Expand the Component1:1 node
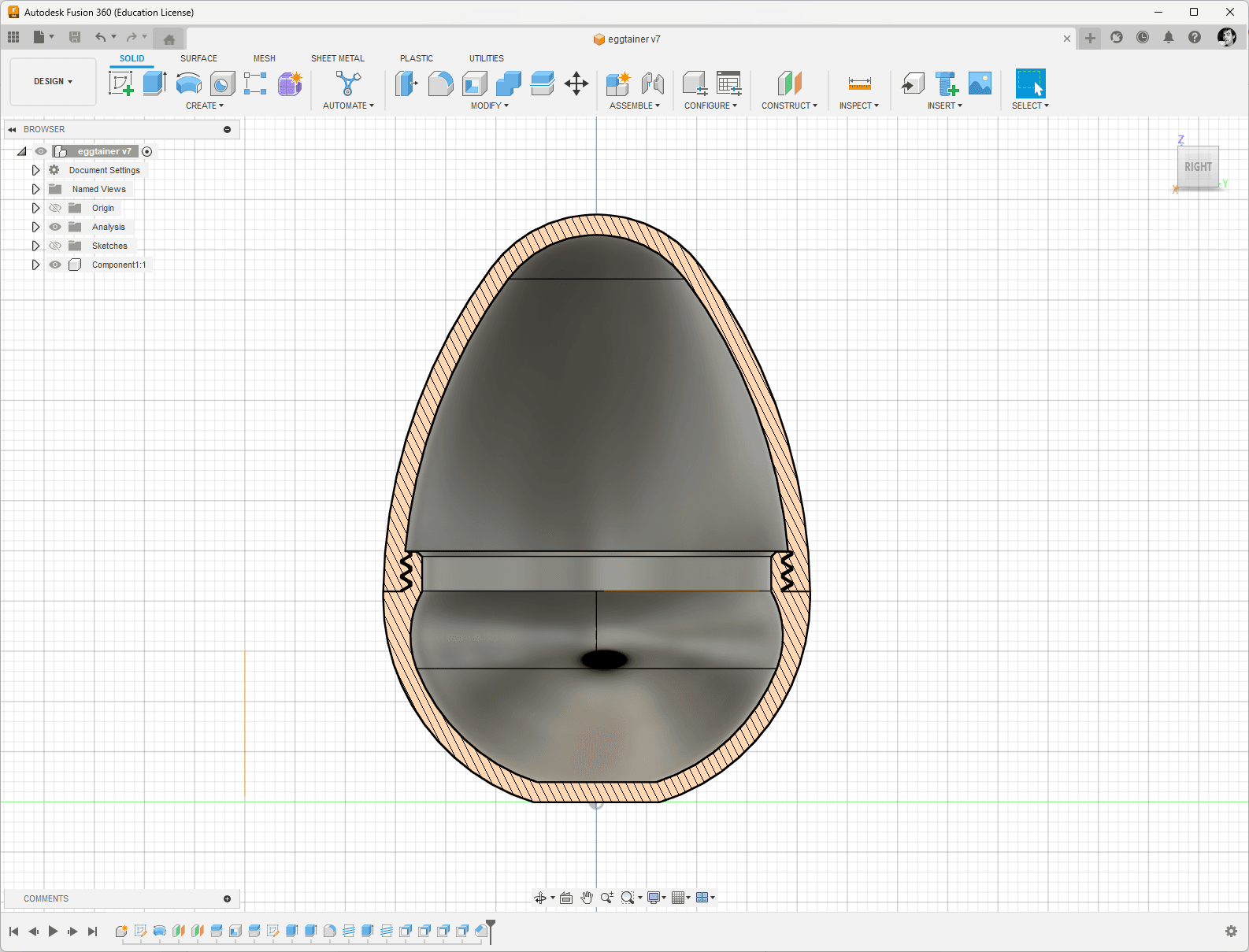Screen dimensions: 1249x952 pos(35,265)
